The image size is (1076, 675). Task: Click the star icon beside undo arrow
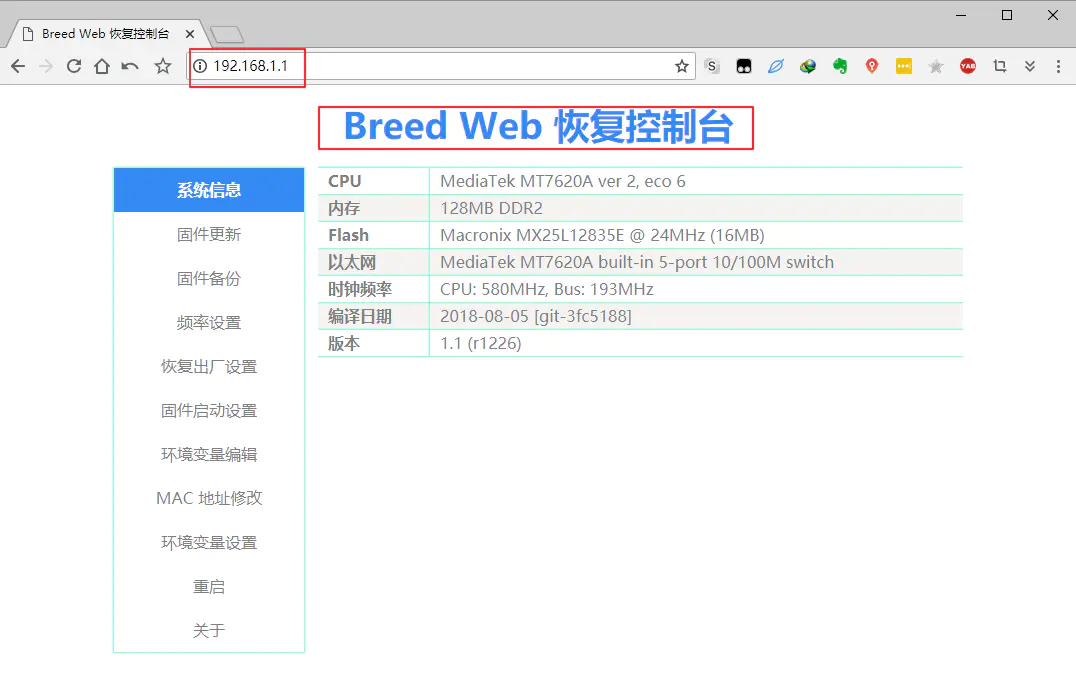(163, 66)
